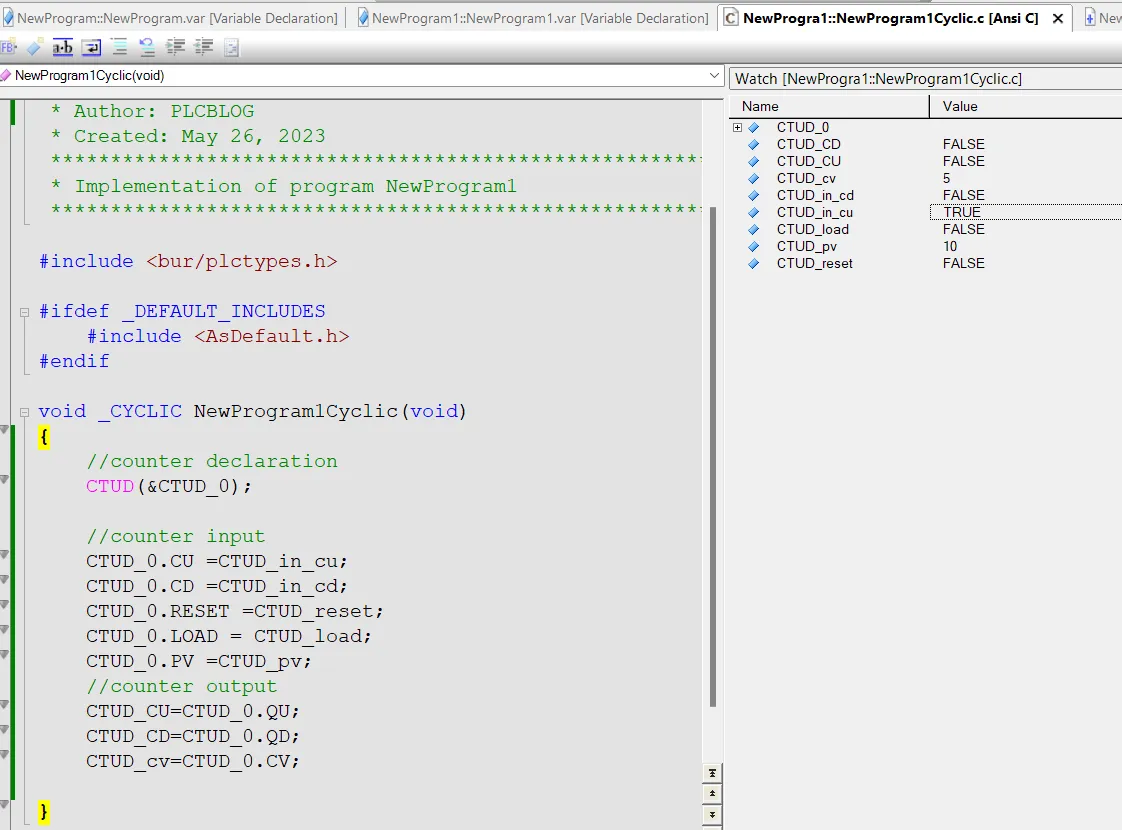Click the FALSE value of CTUD_load
The width and height of the screenshot is (1122, 830).
click(963, 230)
